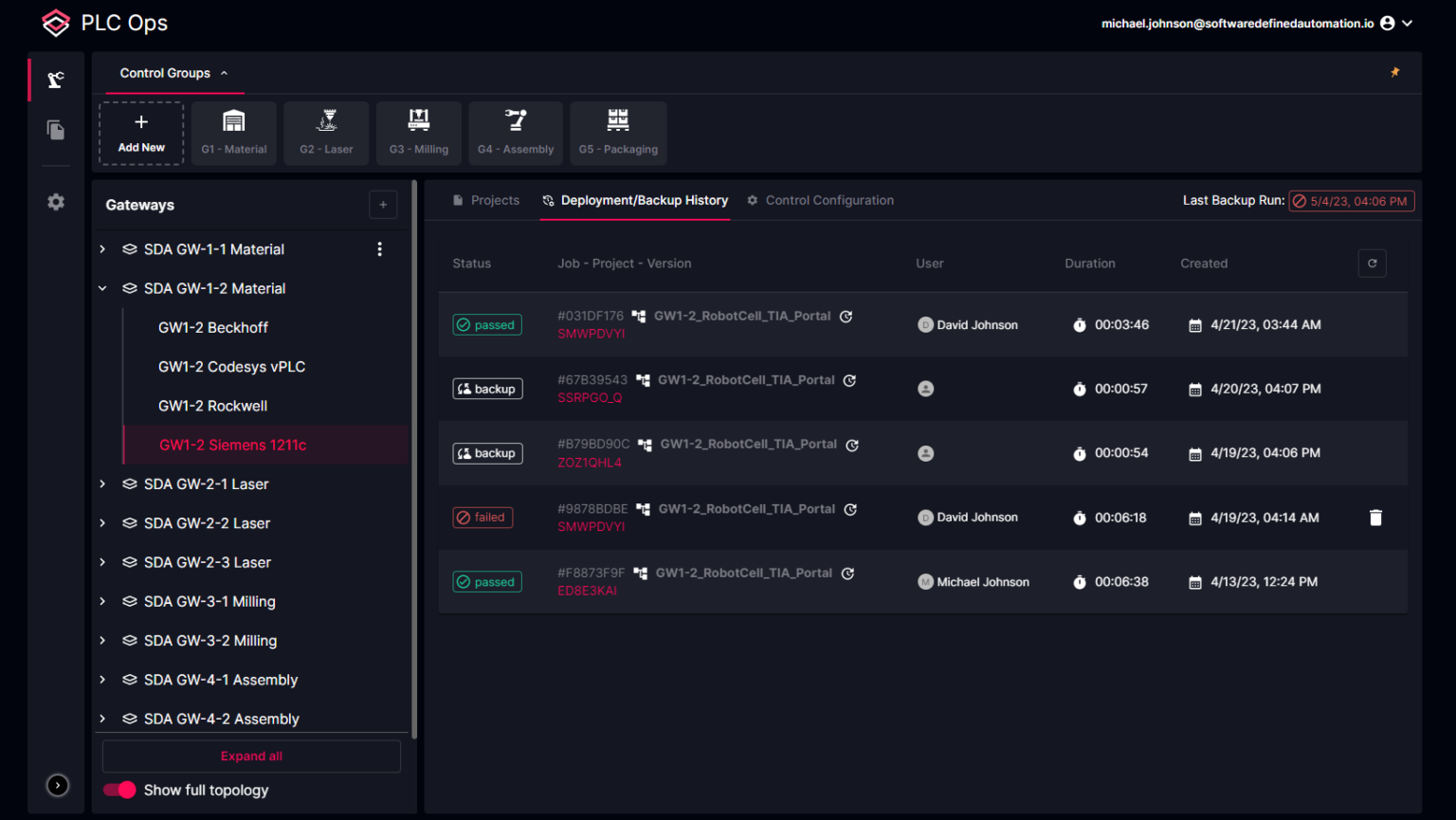Expand the SDA GW-2-1 Laser gateway
The height and width of the screenshot is (820, 1456).
(x=102, y=483)
